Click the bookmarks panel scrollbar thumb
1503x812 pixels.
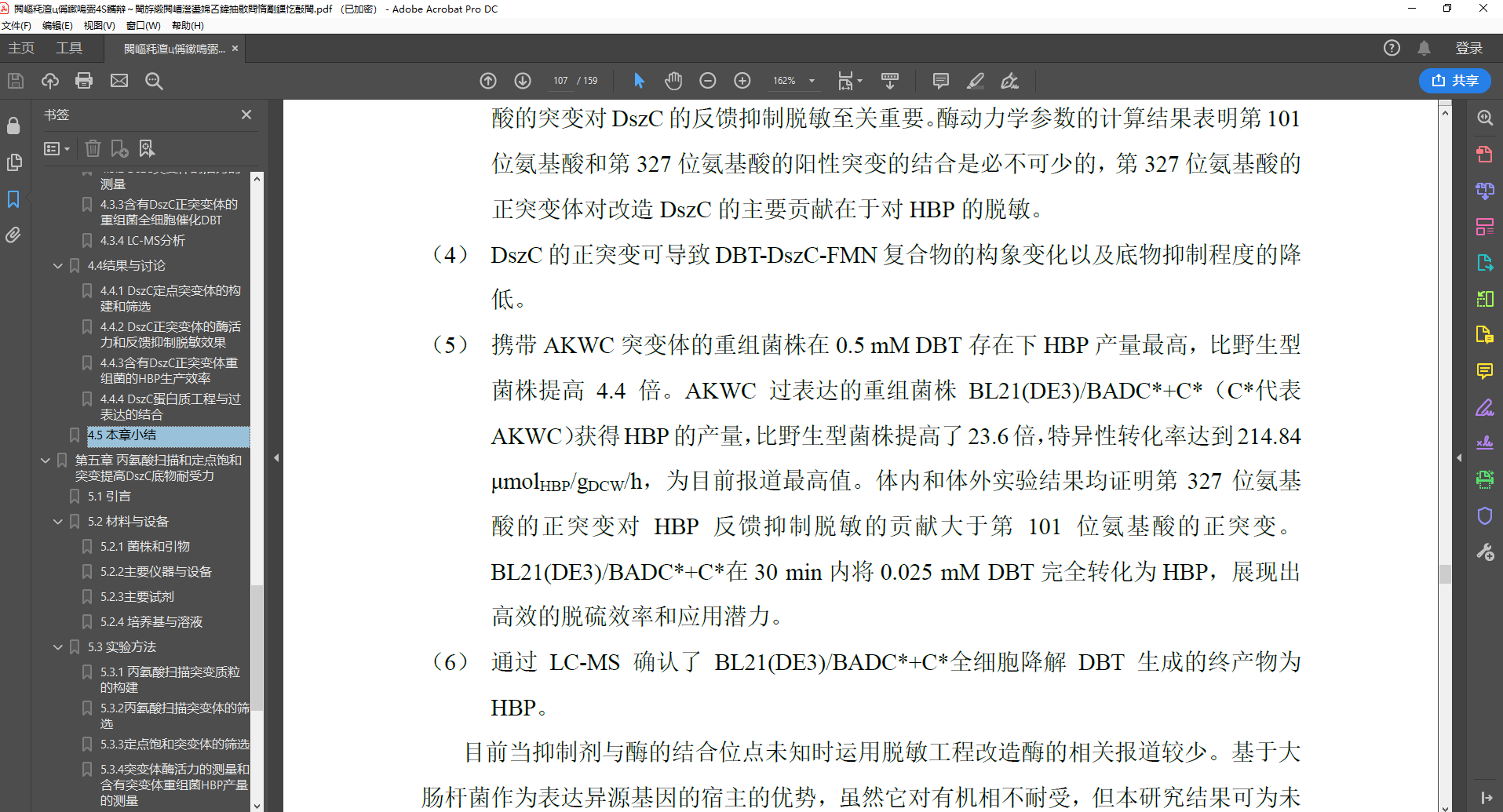[257, 647]
